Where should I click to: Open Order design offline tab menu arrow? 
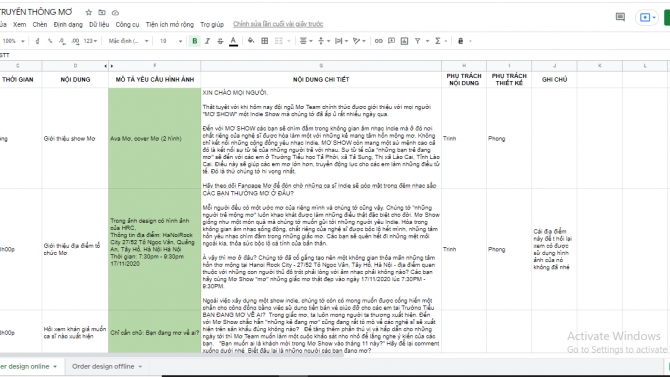[x=140, y=367]
